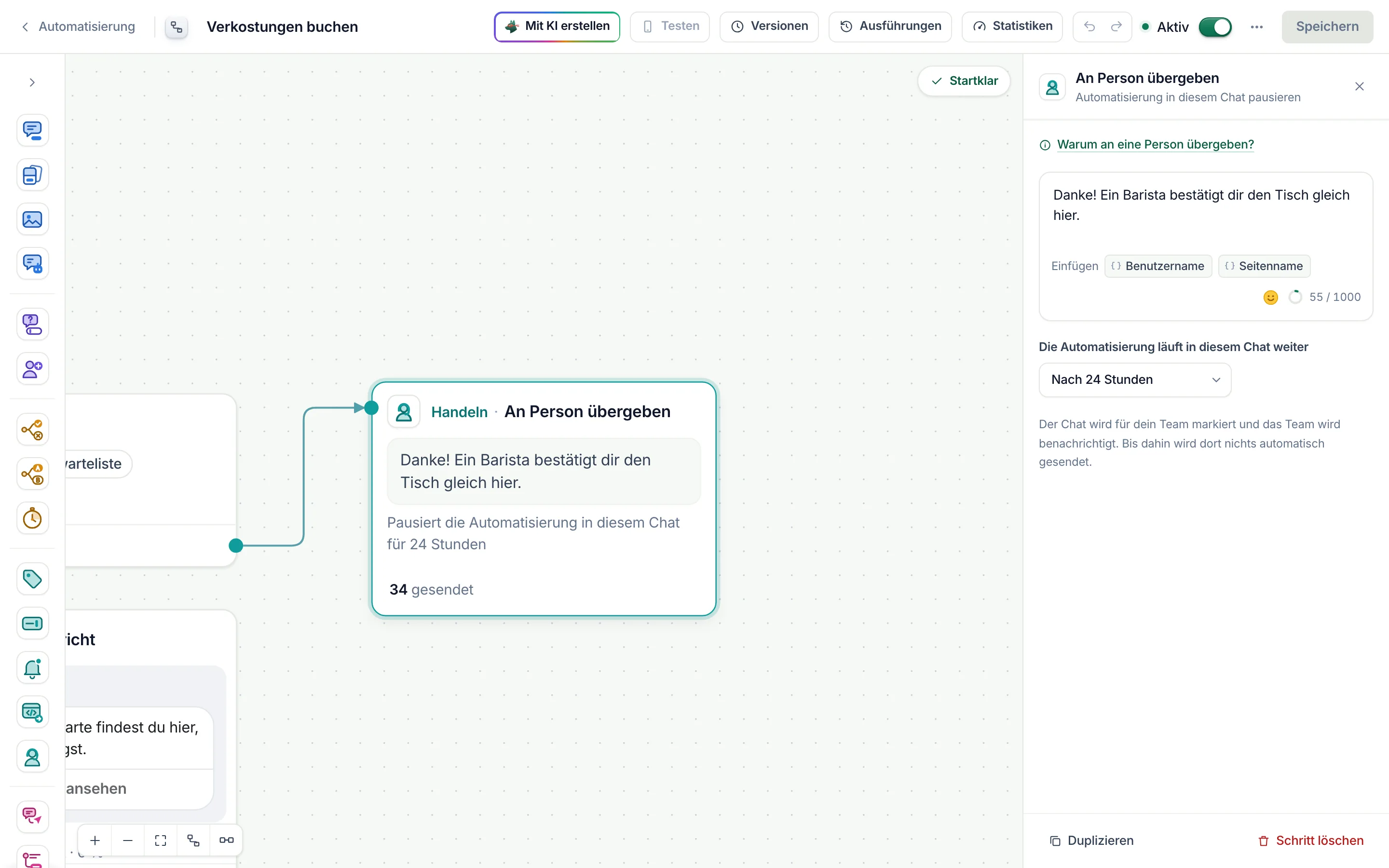Select the notification bell icon in sidebar
Viewport: 1389px width, 868px height.
point(32,668)
